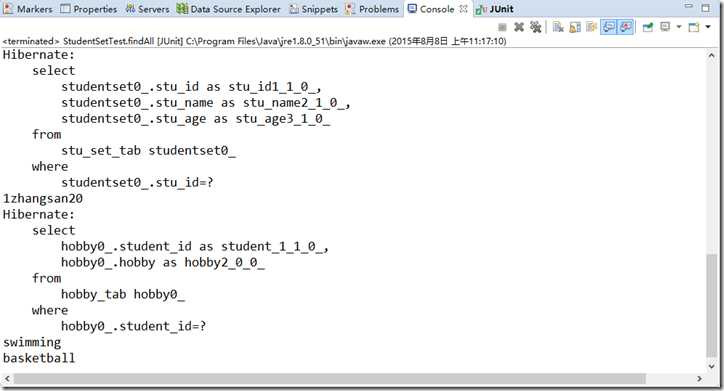Click the line with stu_age3_1_0_

coord(196,119)
